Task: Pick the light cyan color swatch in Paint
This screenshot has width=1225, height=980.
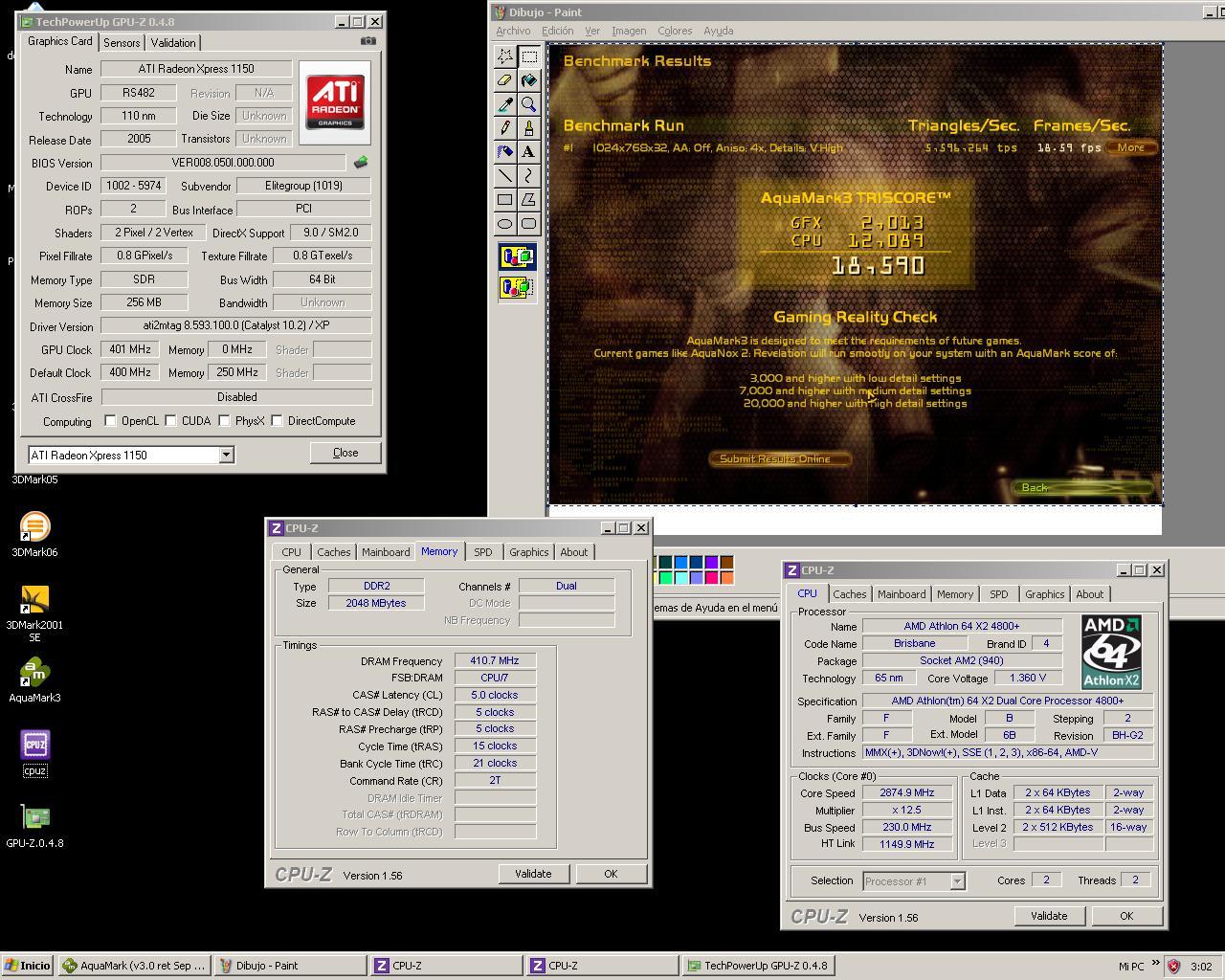Action: (680, 577)
